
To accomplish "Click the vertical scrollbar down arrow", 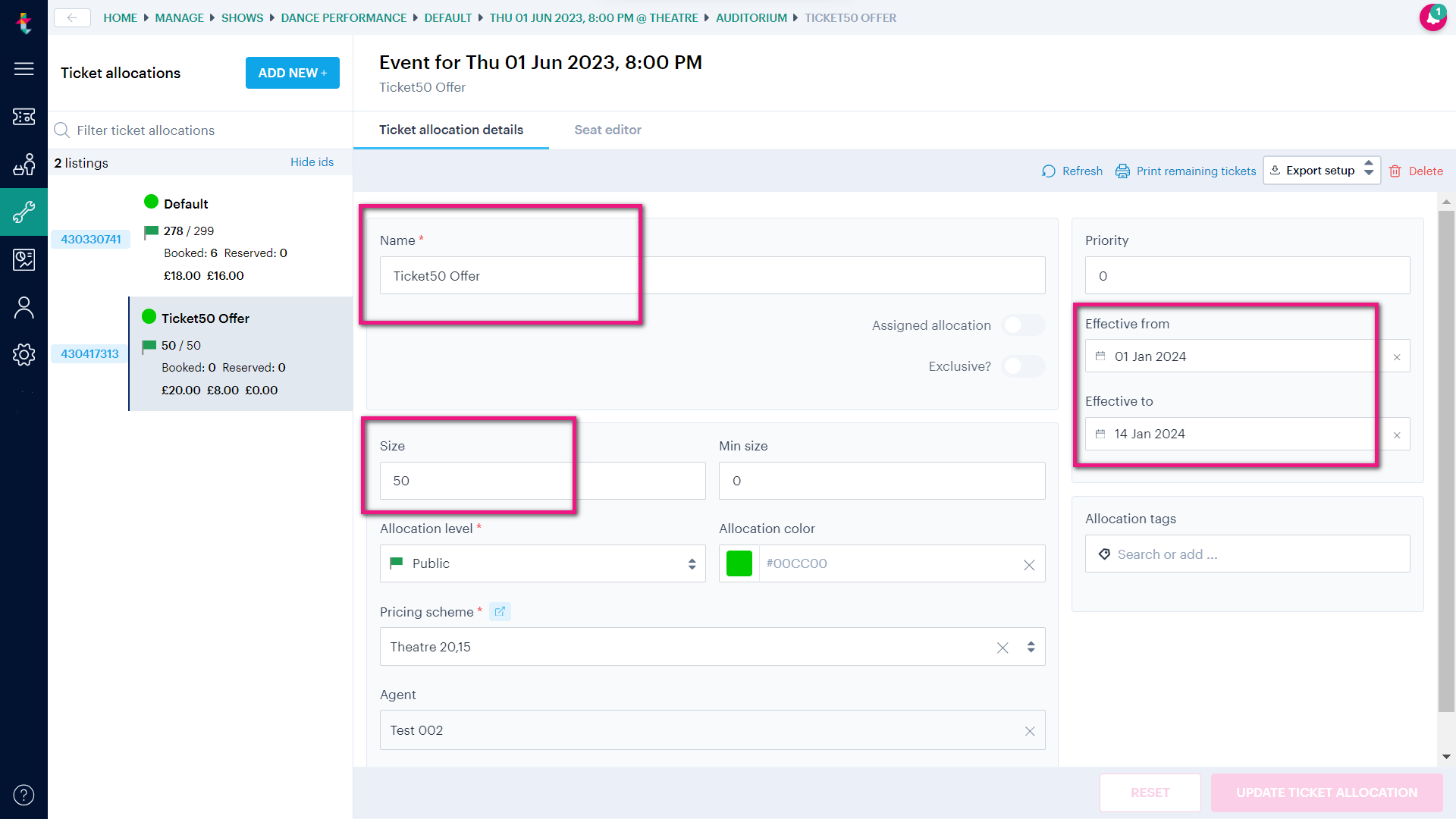I will click(1446, 757).
